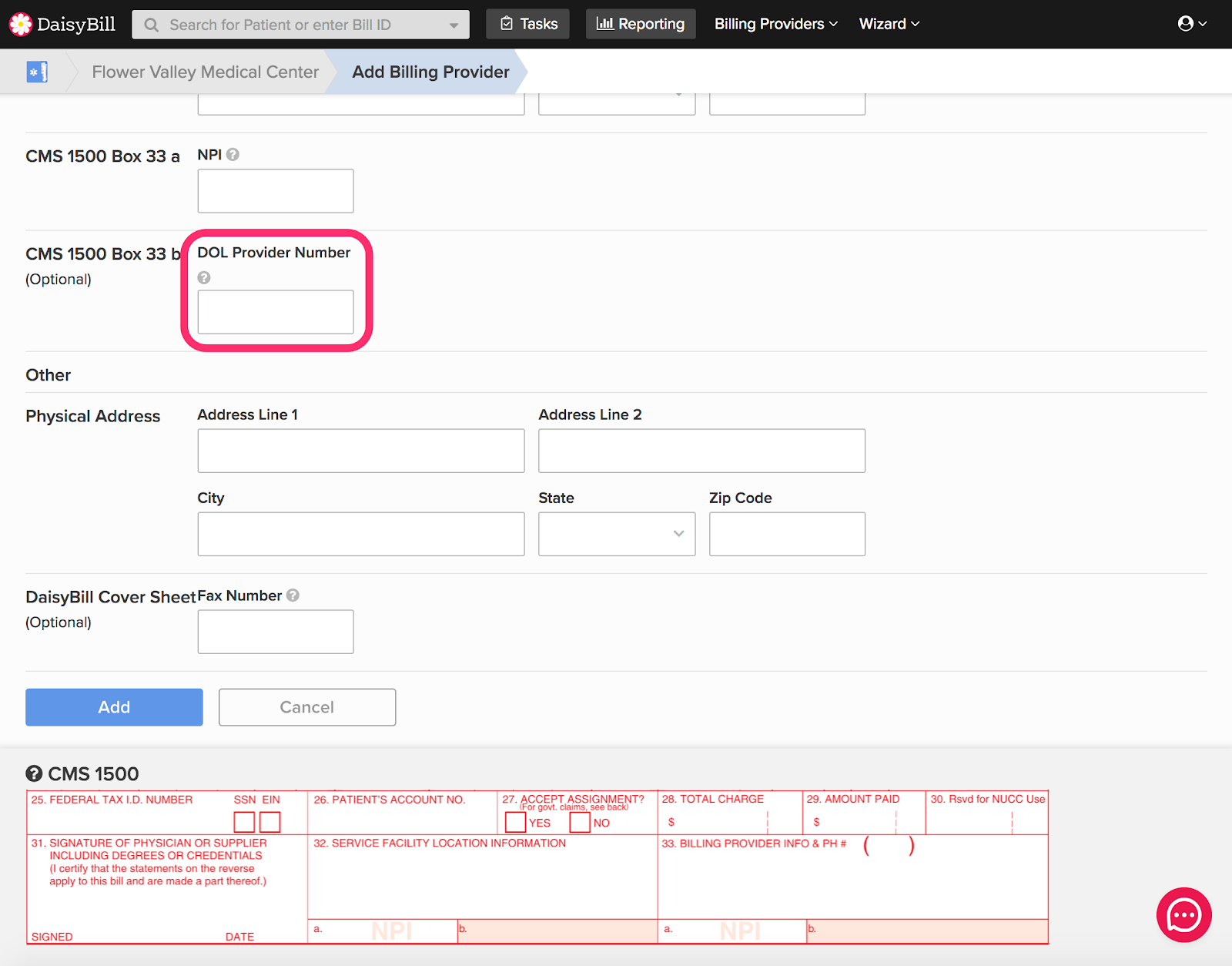Screen dimensions: 1232x966
Task: Expand the search bar dropdown arrow
Action: 454,25
